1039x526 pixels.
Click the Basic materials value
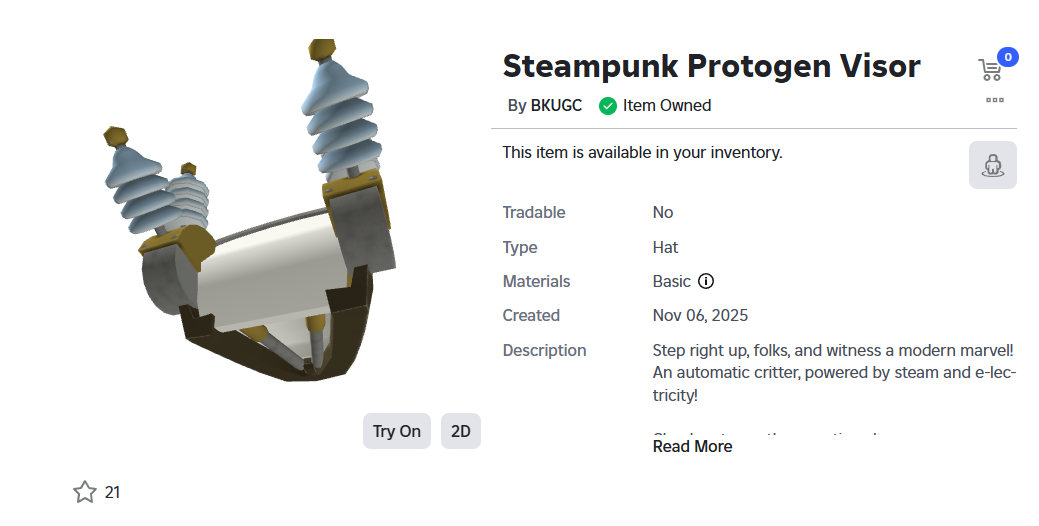[671, 281]
